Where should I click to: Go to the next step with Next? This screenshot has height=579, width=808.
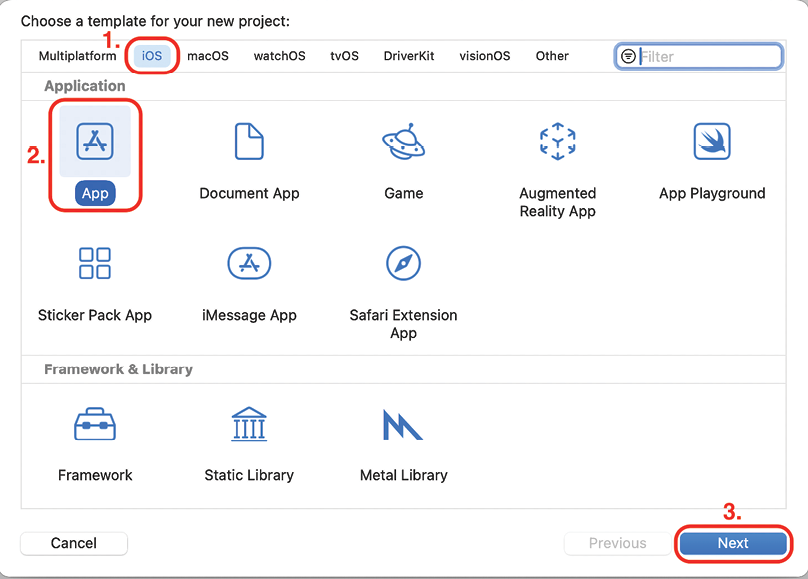[x=733, y=543]
